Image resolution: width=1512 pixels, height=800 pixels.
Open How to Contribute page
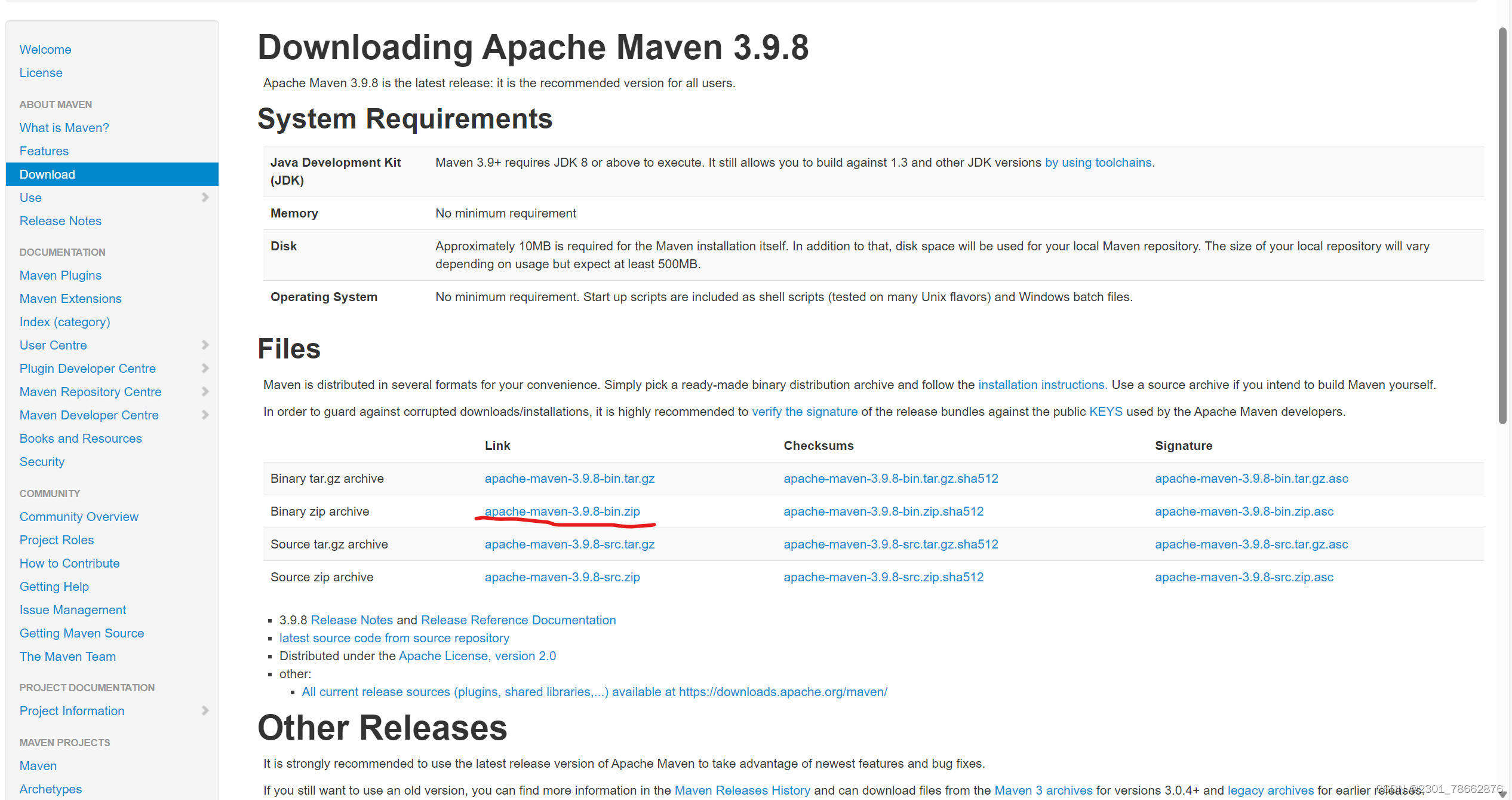point(70,563)
